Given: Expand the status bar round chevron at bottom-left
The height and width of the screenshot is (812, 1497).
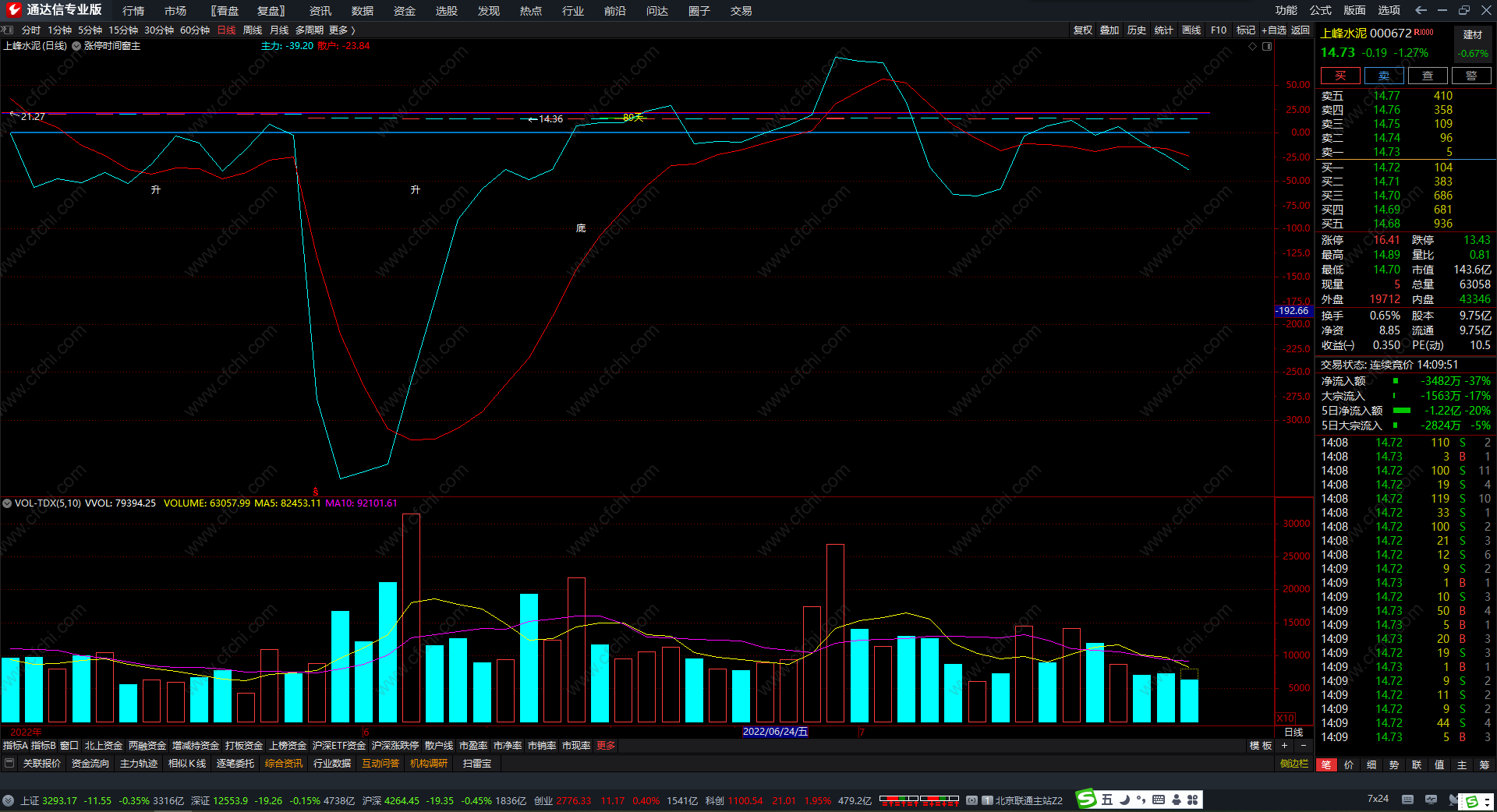Looking at the screenshot, I should (x=8, y=800).
